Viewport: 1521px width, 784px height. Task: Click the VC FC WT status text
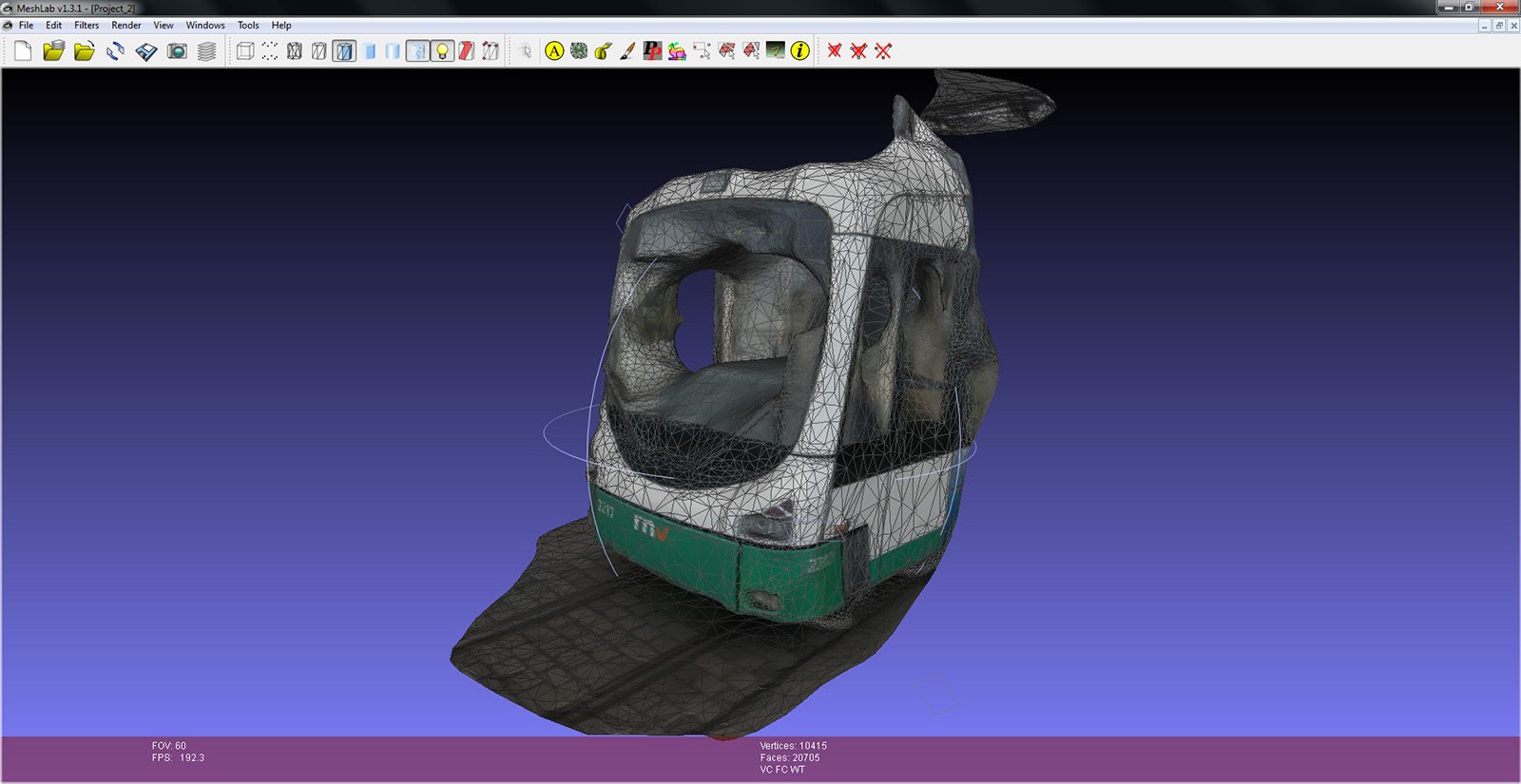[782, 770]
